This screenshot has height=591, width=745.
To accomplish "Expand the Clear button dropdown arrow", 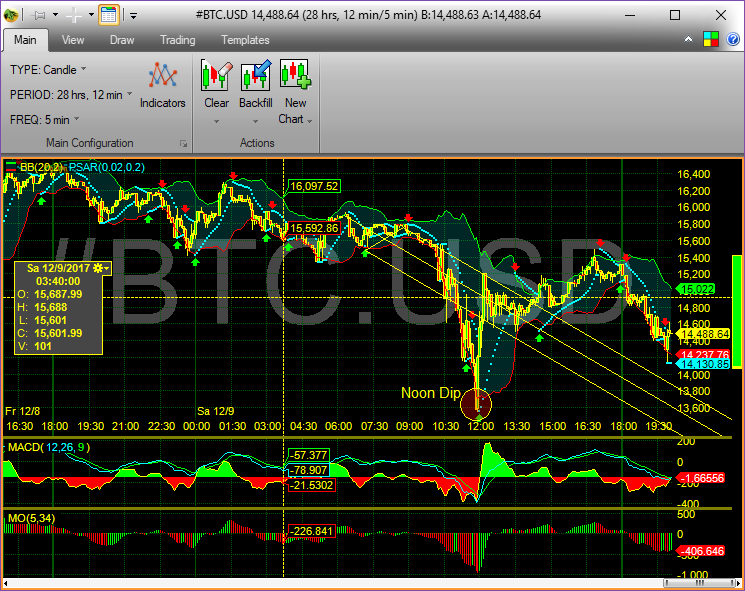I will pos(217,122).
